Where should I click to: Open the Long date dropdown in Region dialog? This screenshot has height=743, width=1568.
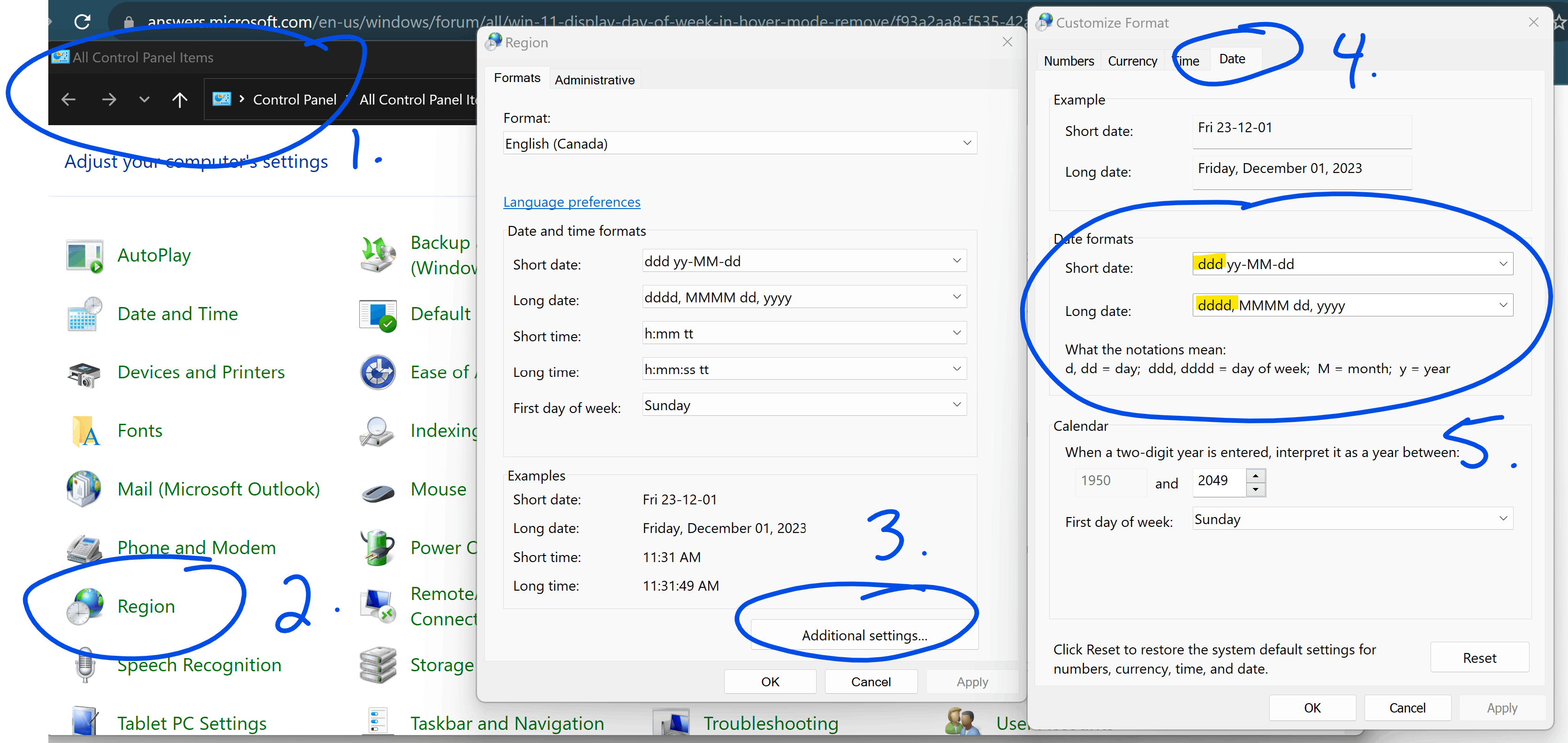(x=957, y=297)
